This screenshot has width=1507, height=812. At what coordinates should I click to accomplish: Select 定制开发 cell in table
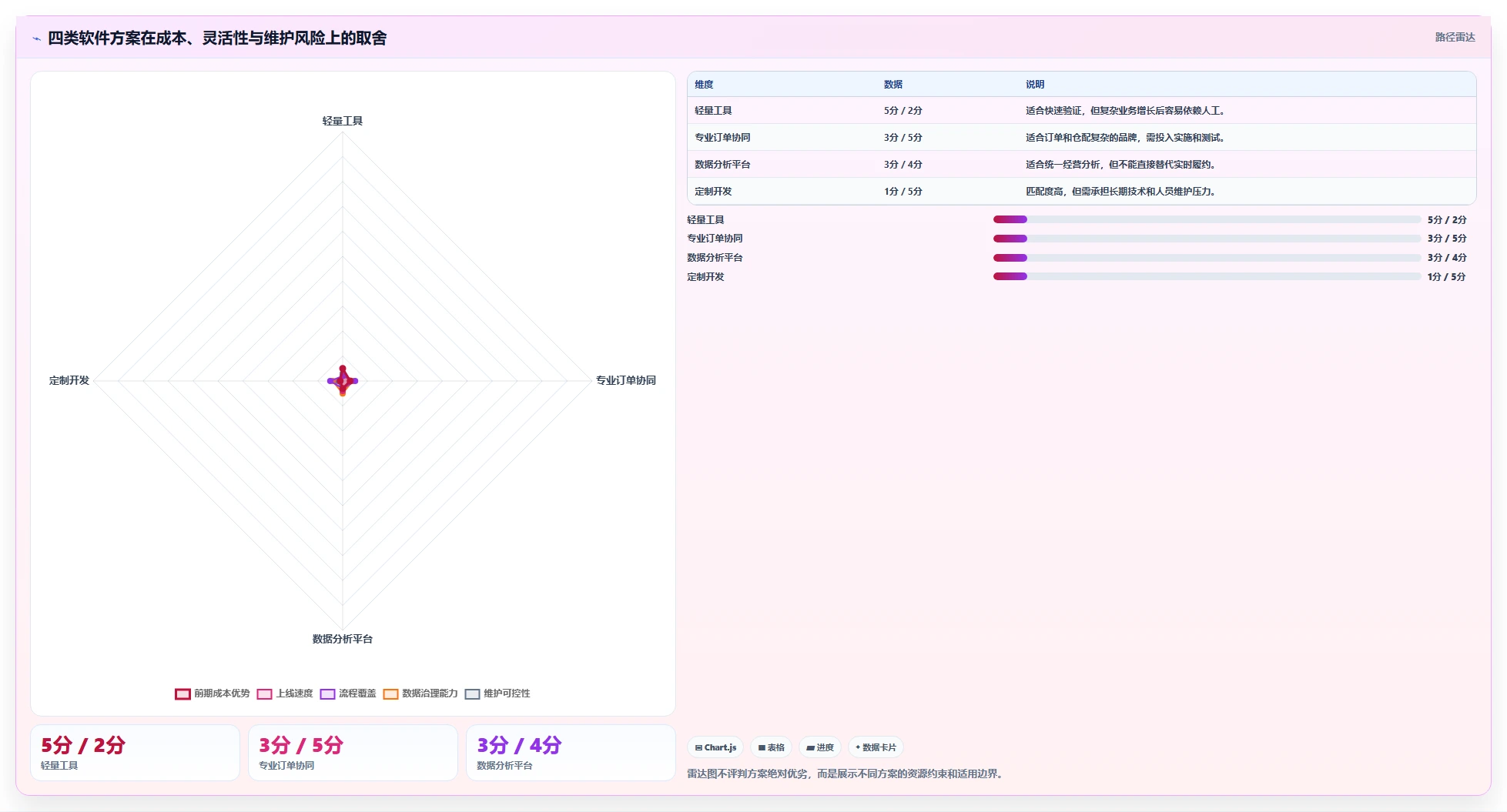(713, 192)
